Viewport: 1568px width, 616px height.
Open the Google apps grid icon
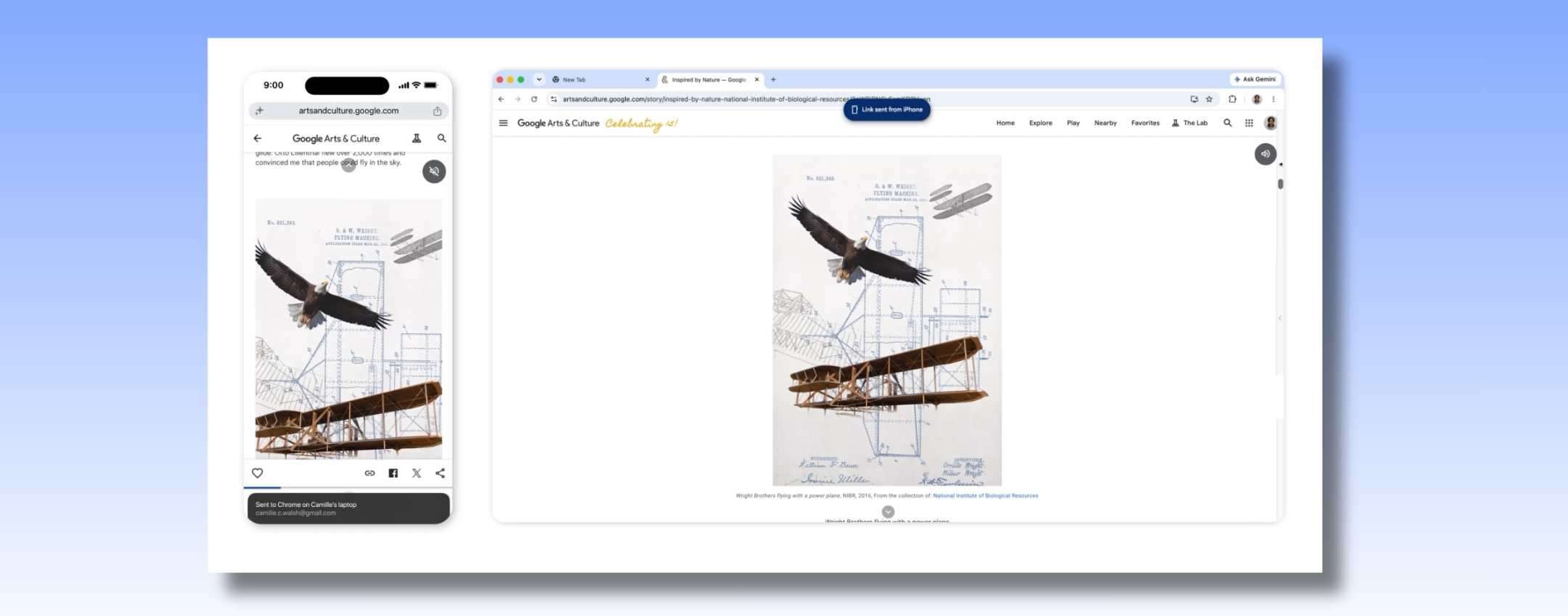tap(1249, 123)
